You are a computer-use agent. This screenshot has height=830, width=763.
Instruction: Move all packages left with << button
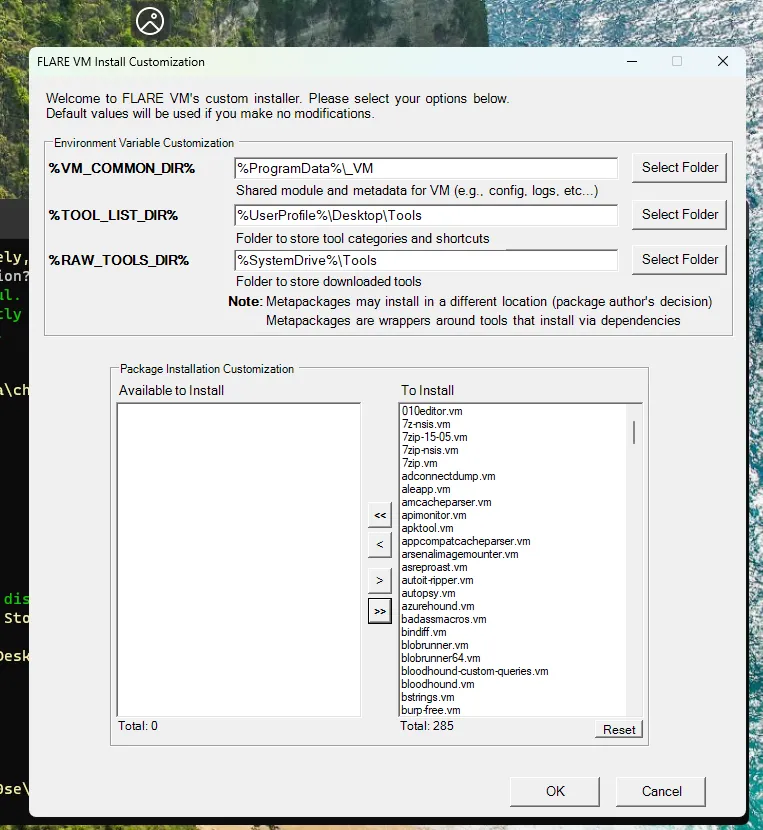(x=380, y=515)
